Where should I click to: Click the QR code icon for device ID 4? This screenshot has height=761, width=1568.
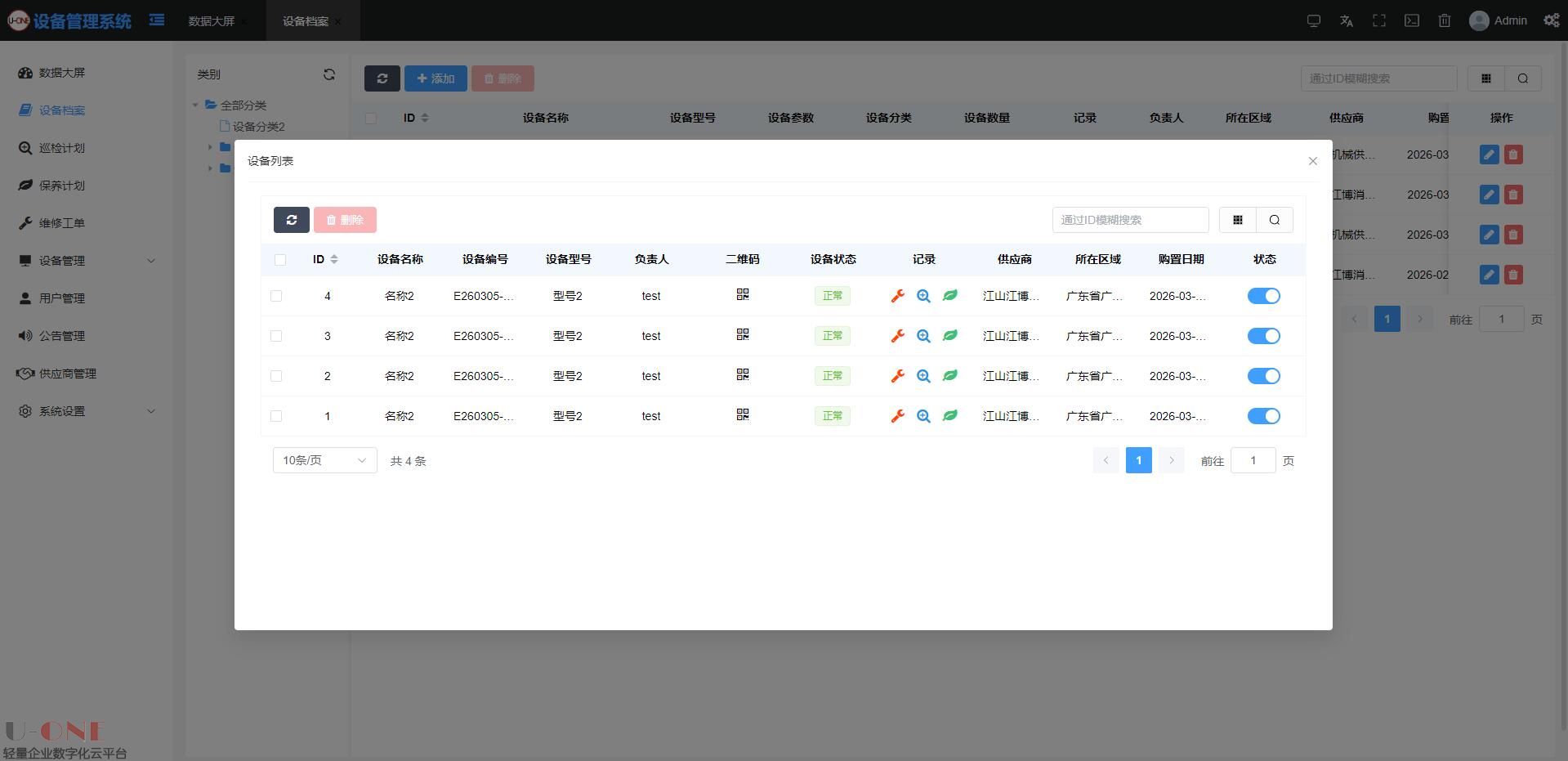[742, 294]
